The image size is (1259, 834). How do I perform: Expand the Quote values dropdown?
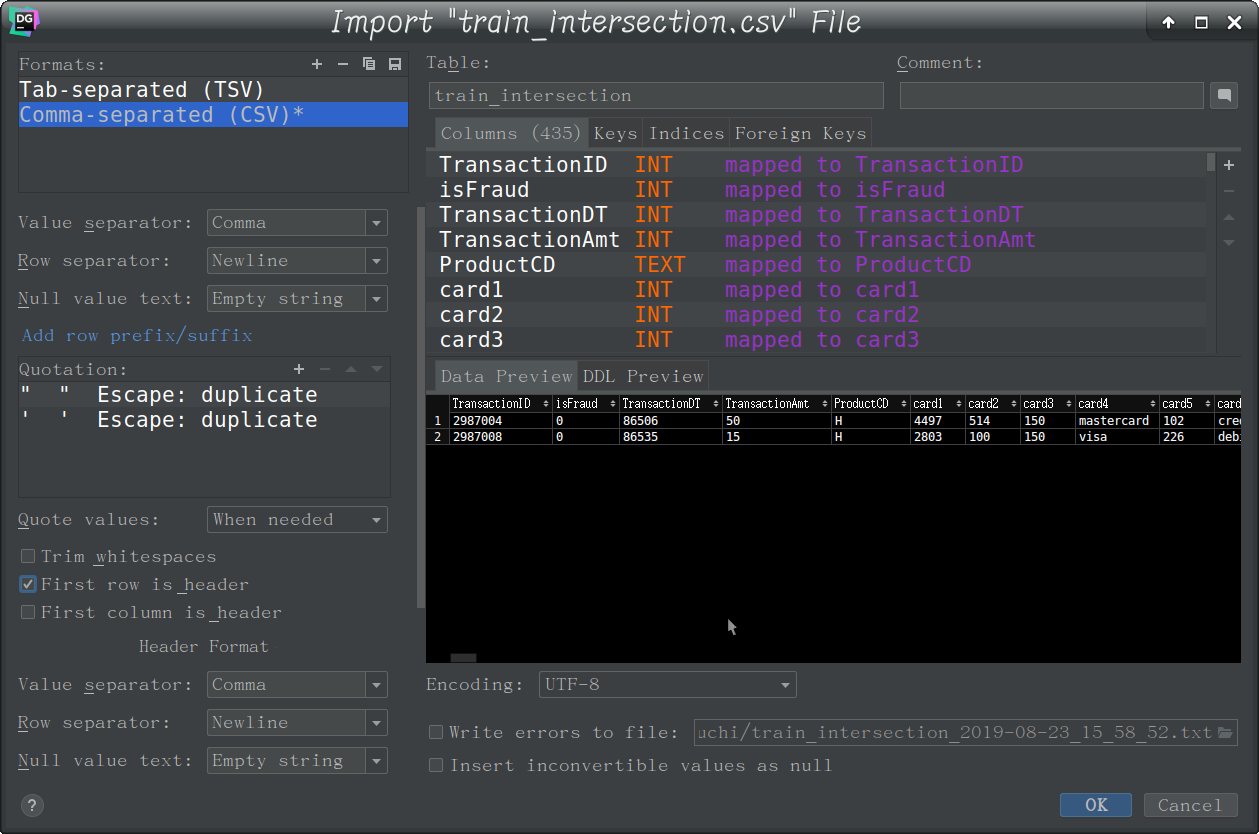(298, 520)
